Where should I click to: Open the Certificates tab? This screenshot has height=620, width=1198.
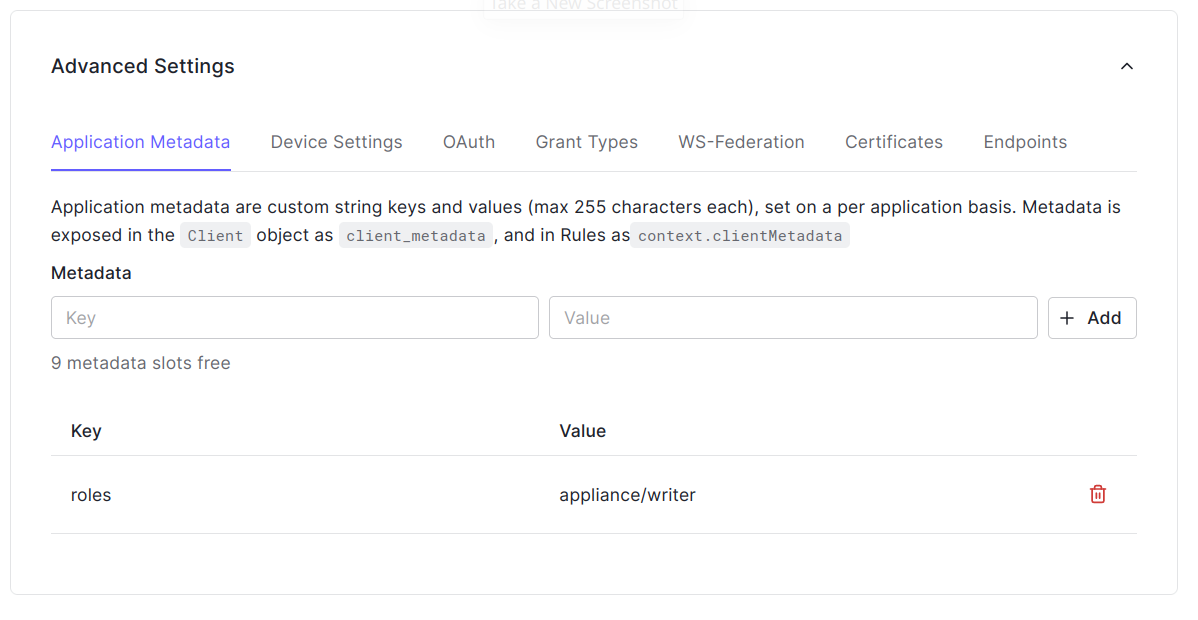(x=893, y=142)
